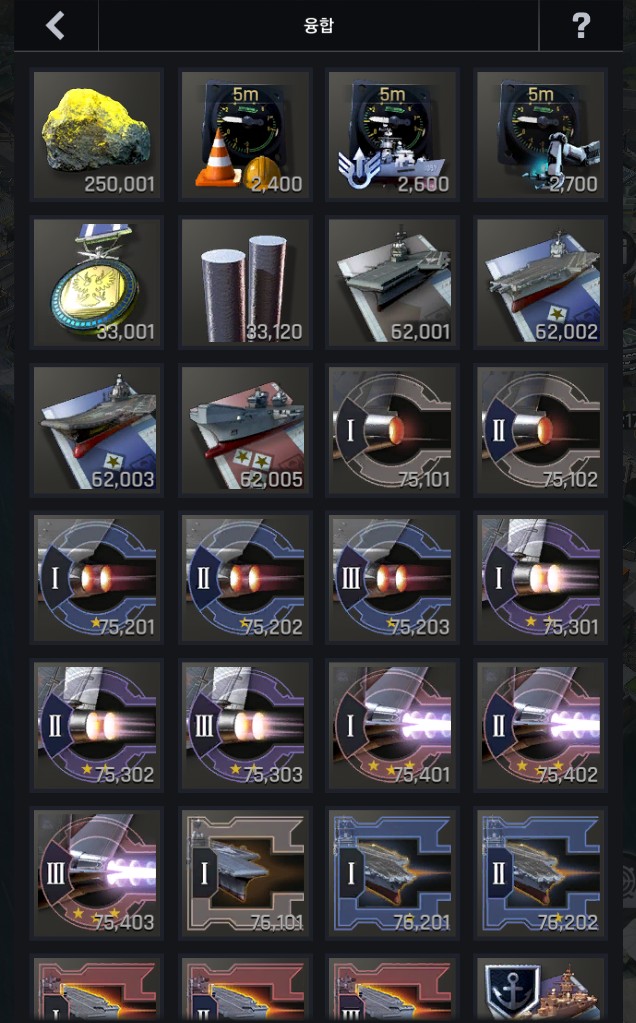Select grey engine part II 75,102
636x1023 pixels.
click(541, 429)
